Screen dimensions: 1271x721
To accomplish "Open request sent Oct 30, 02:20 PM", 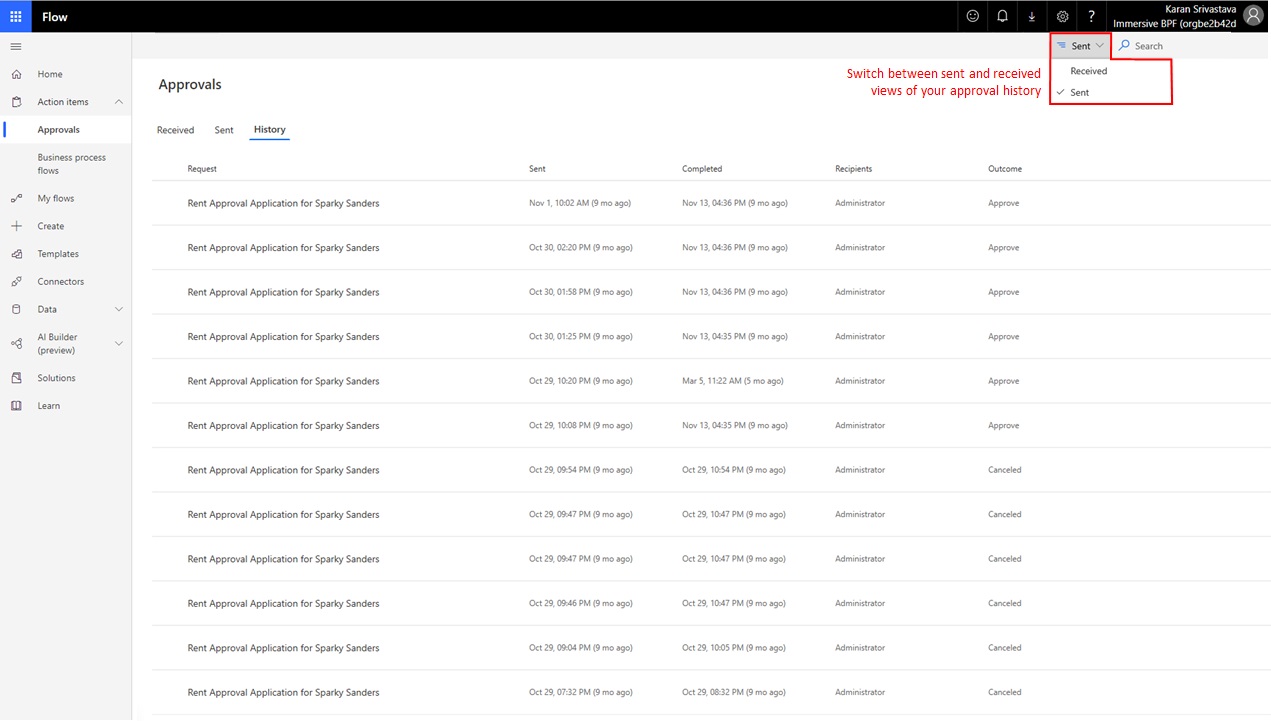I will (283, 248).
